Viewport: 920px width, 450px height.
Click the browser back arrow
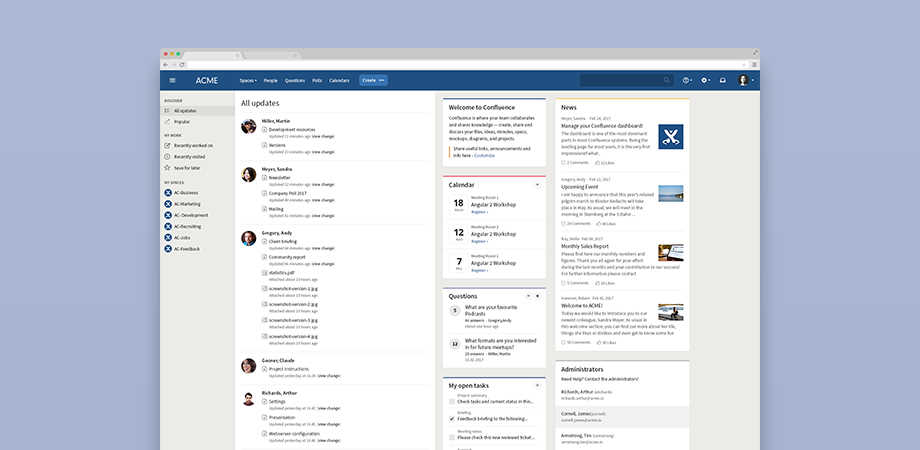point(165,65)
